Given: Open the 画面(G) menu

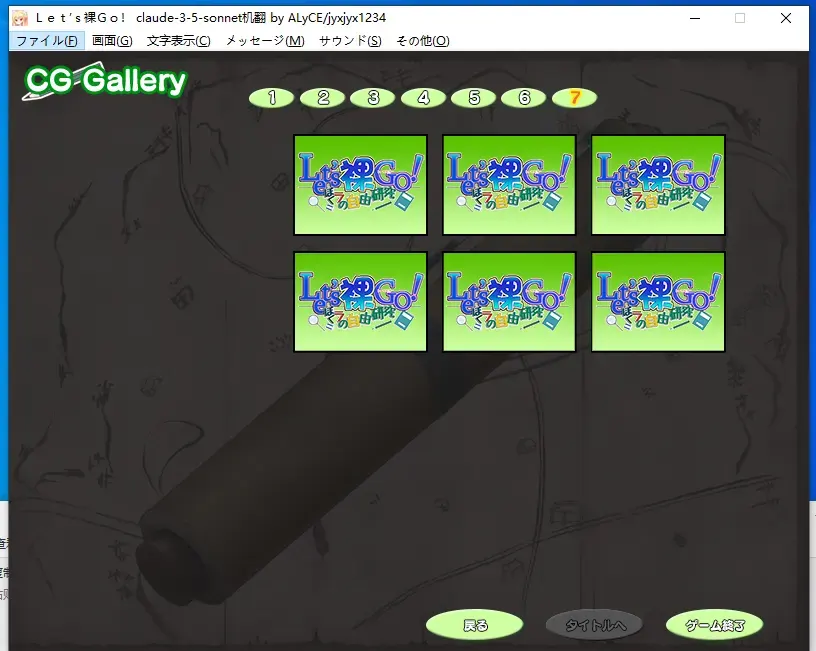Looking at the screenshot, I should (112, 41).
